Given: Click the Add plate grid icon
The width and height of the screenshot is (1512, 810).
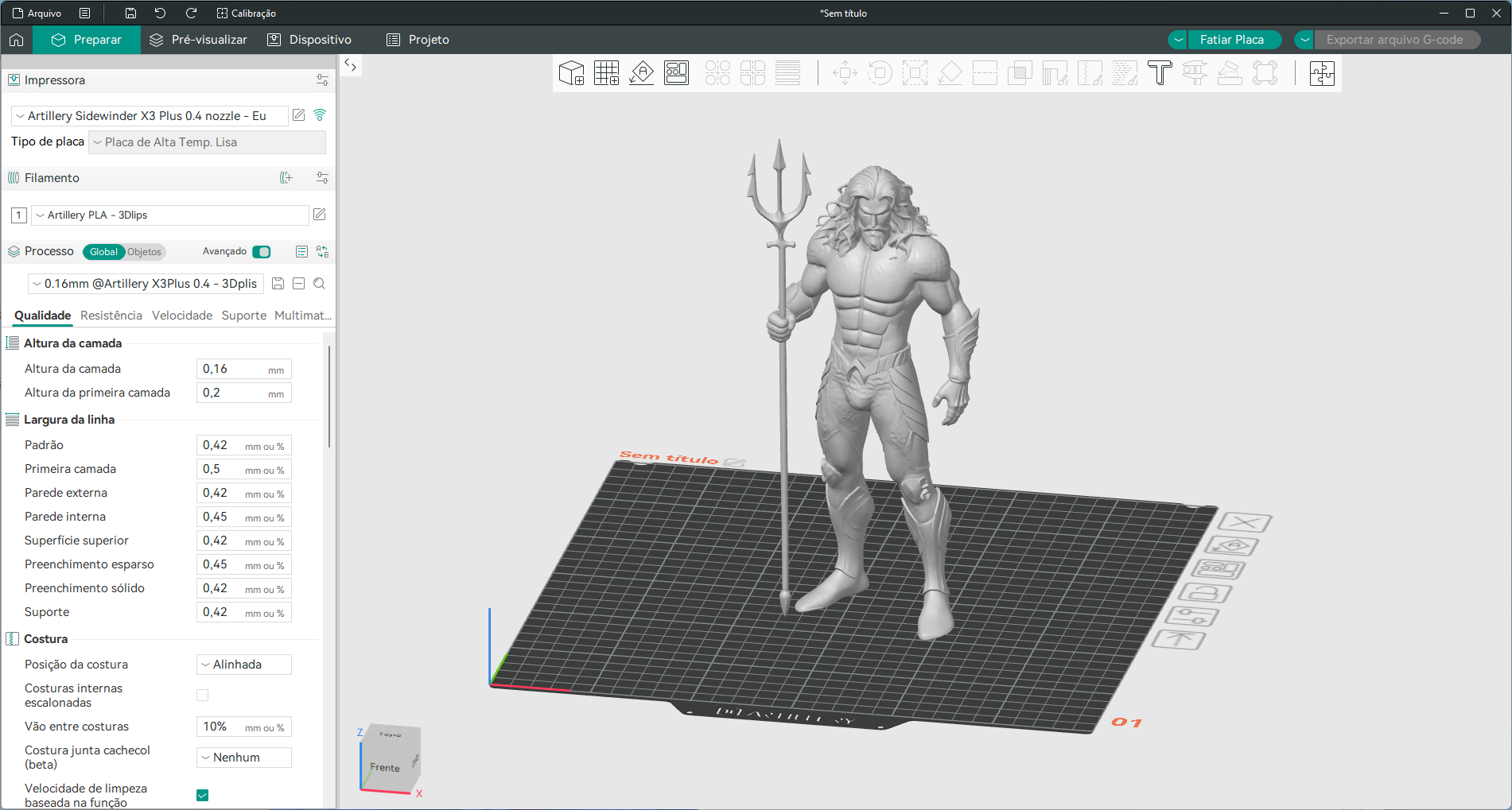Looking at the screenshot, I should (x=606, y=73).
